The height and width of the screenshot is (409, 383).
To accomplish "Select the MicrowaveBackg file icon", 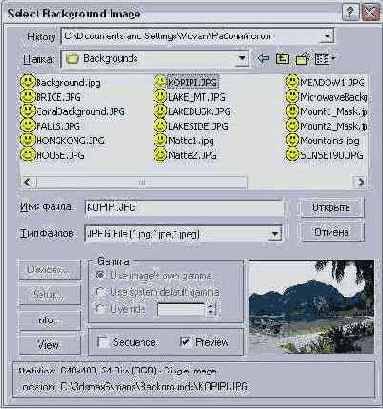I will pyautogui.click(x=292, y=97).
